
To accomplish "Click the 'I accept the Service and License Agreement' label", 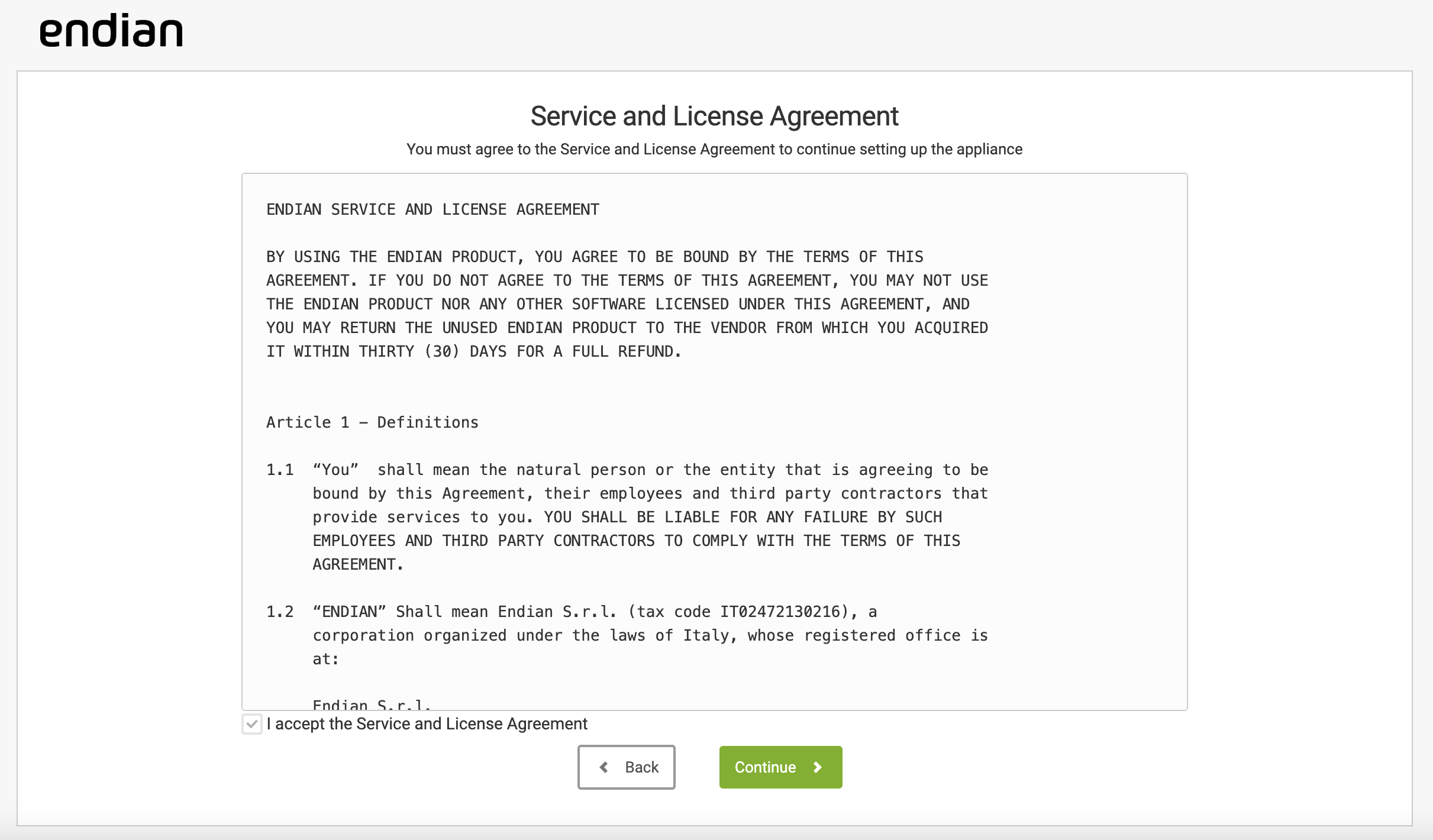I will point(427,724).
